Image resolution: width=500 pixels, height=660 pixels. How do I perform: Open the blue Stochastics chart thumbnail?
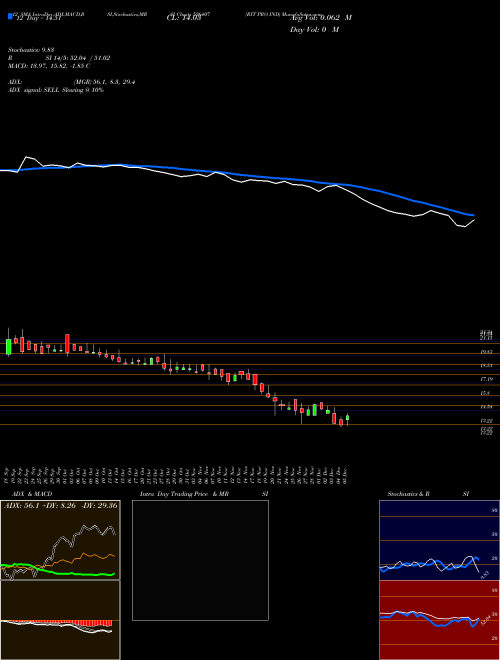[439, 540]
